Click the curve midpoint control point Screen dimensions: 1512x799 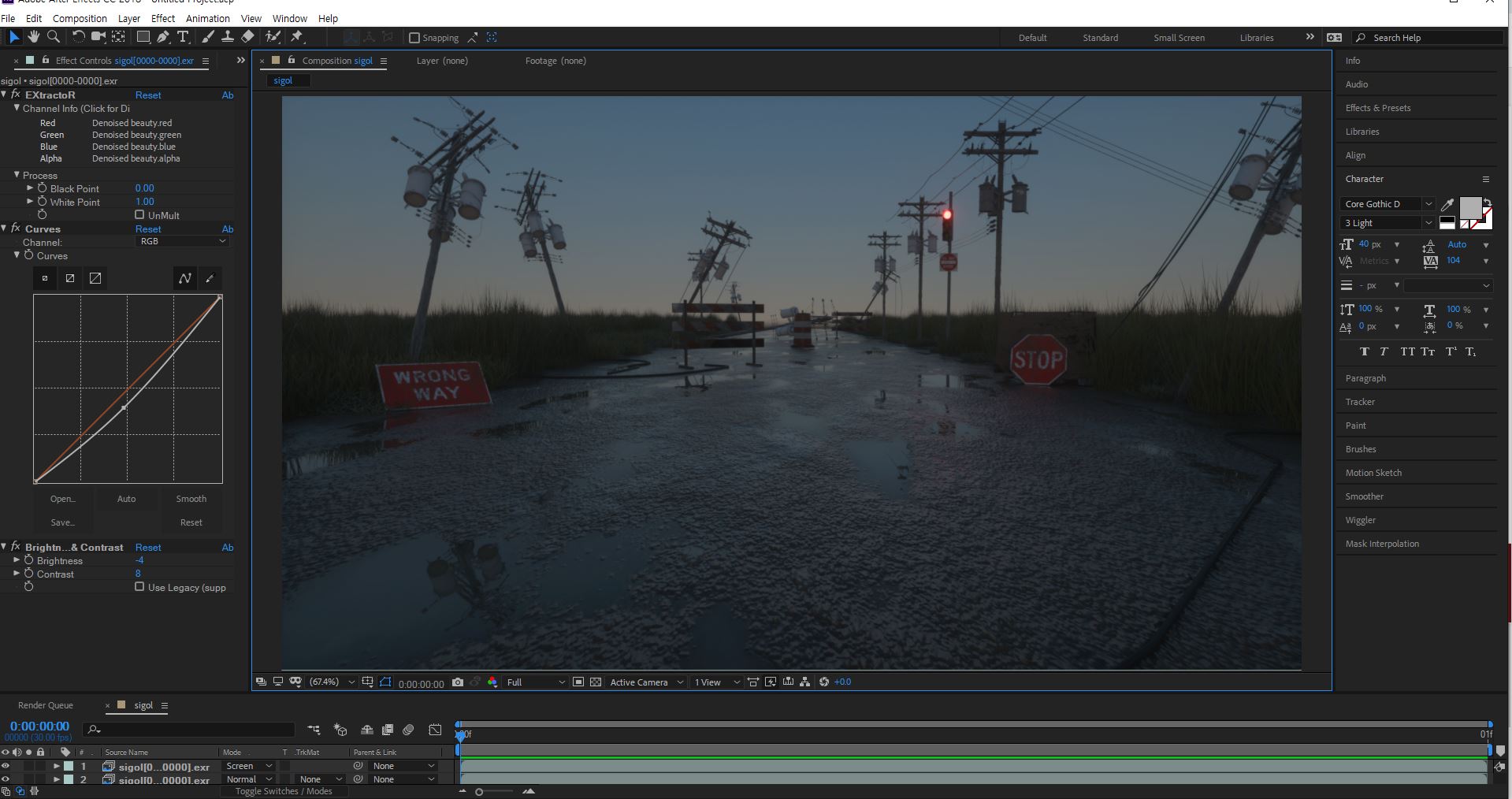click(x=124, y=407)
